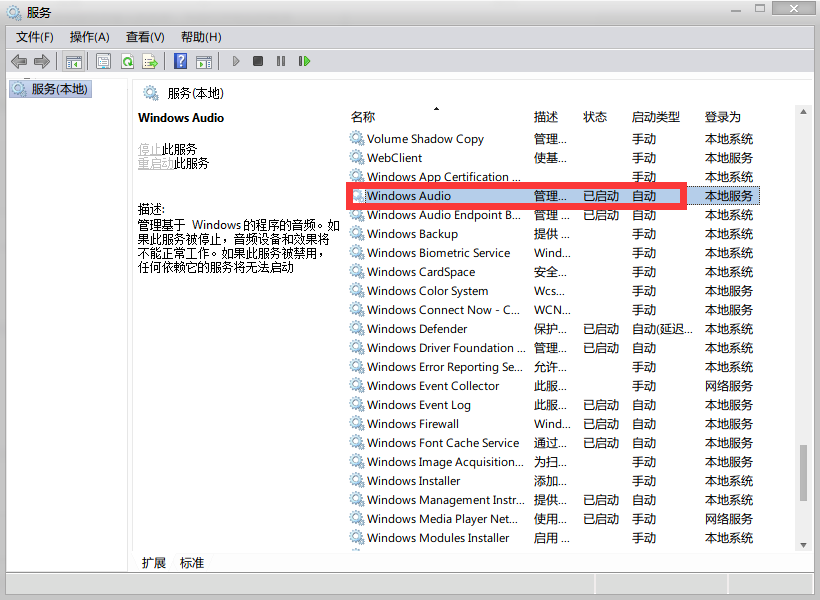Sort by the 启动类型 column header
The width and height of the screenshot is (820, 600).
point(656,117)
